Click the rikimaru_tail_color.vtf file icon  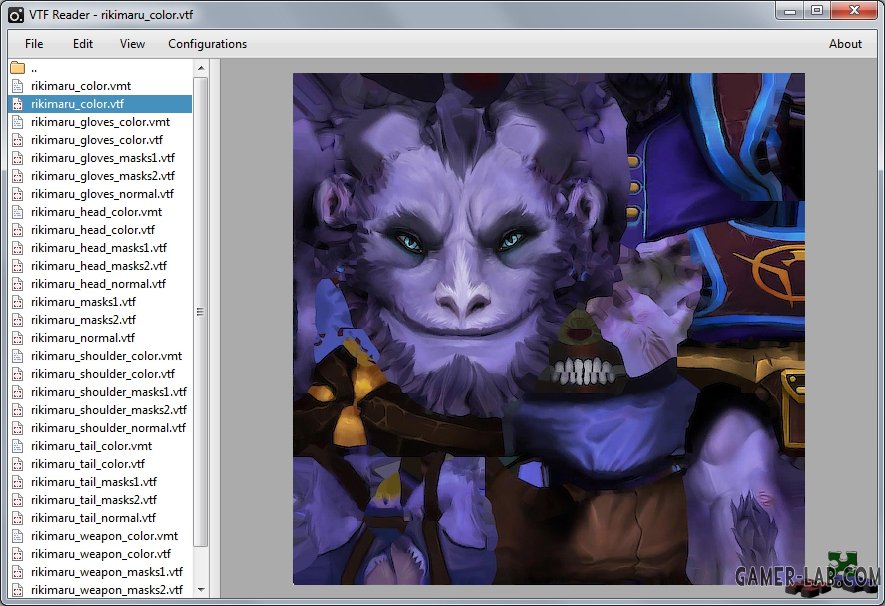click(17, 464)
